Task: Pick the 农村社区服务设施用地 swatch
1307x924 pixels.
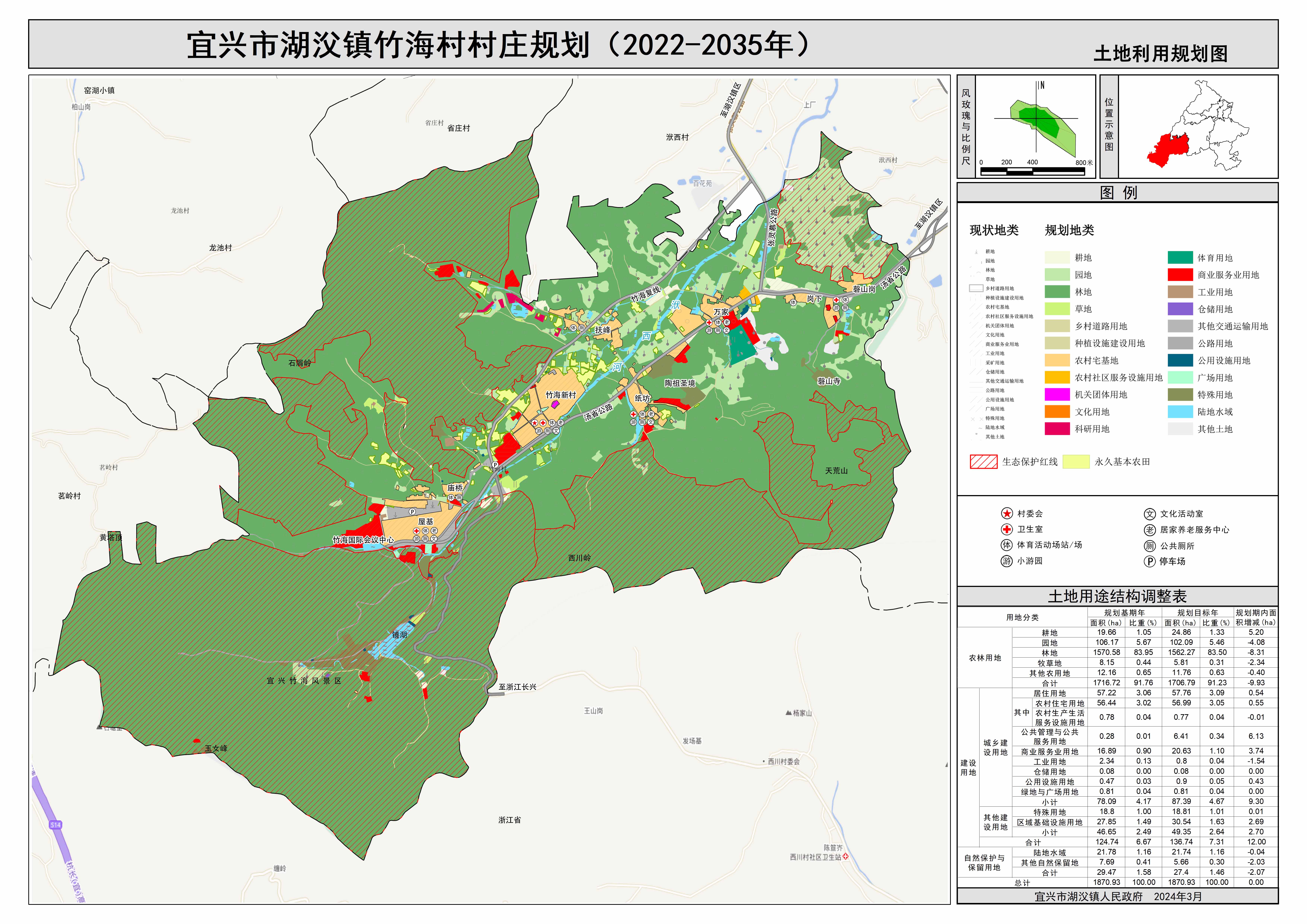Action: pyautogui.click(x=1057, y=378)
